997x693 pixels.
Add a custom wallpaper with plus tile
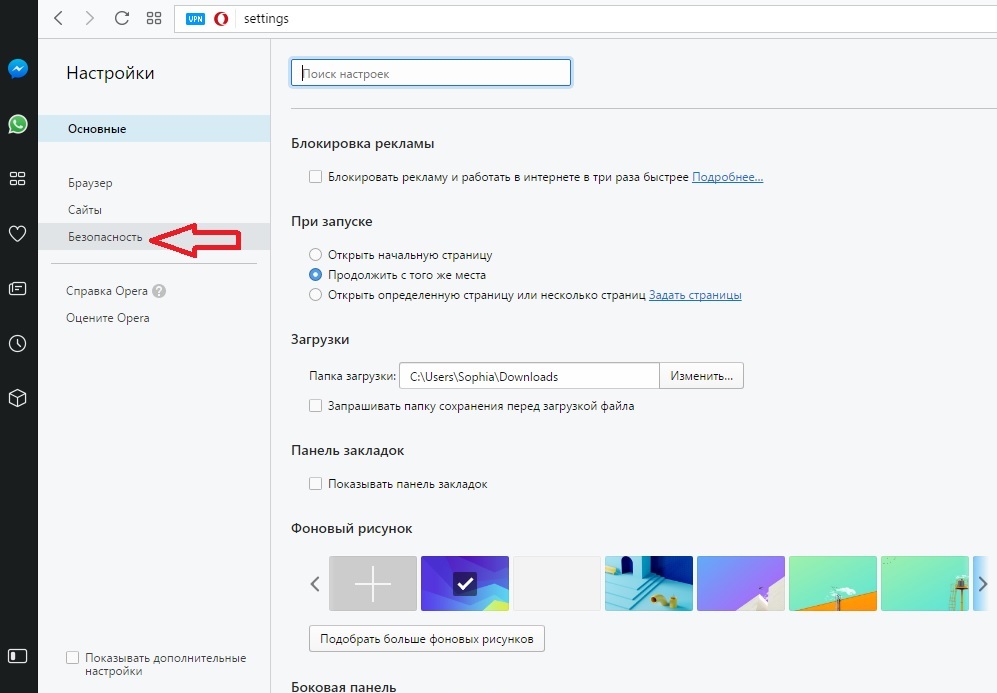(x=373, y=584)
